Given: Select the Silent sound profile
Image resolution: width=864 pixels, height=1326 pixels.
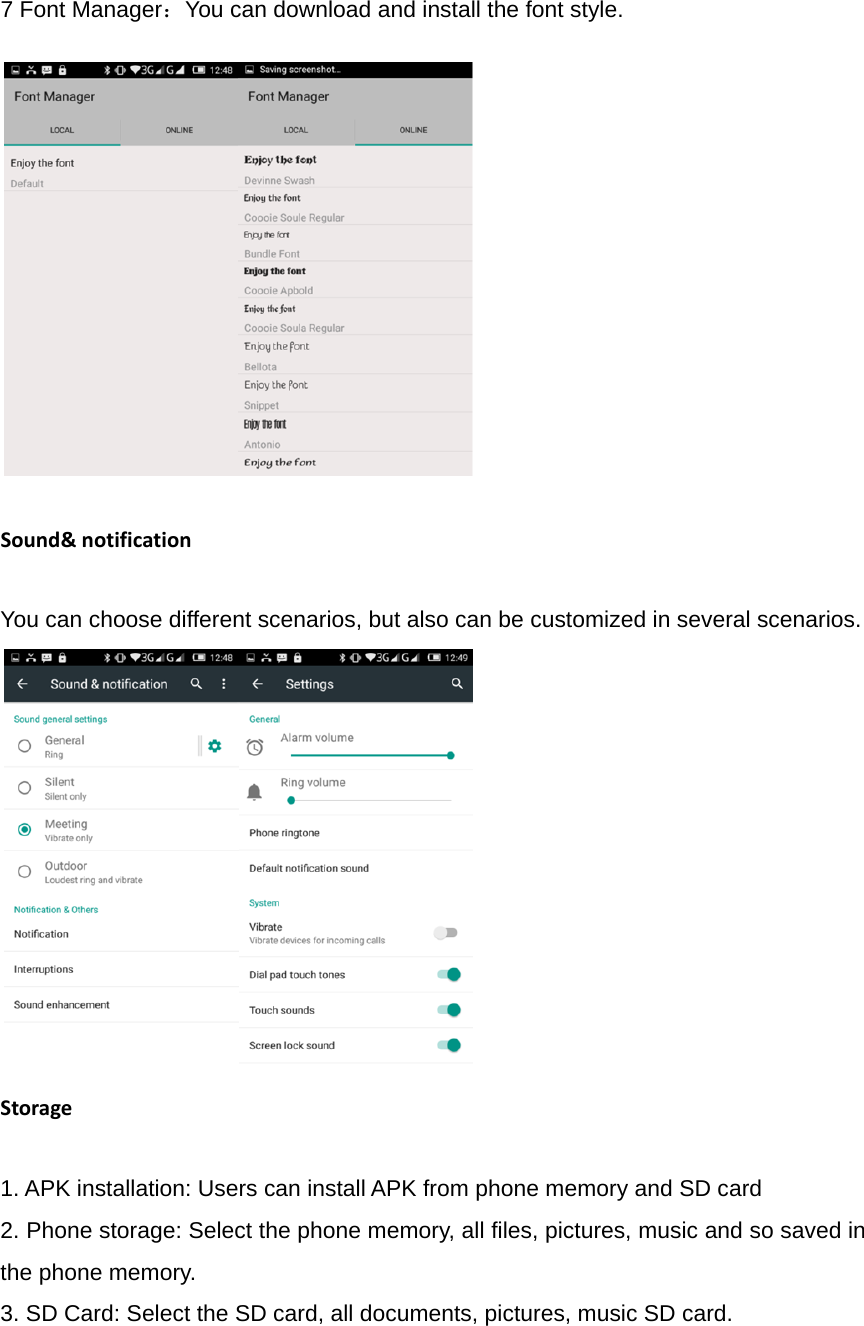Looking at the screenshot, I should 24,787.
